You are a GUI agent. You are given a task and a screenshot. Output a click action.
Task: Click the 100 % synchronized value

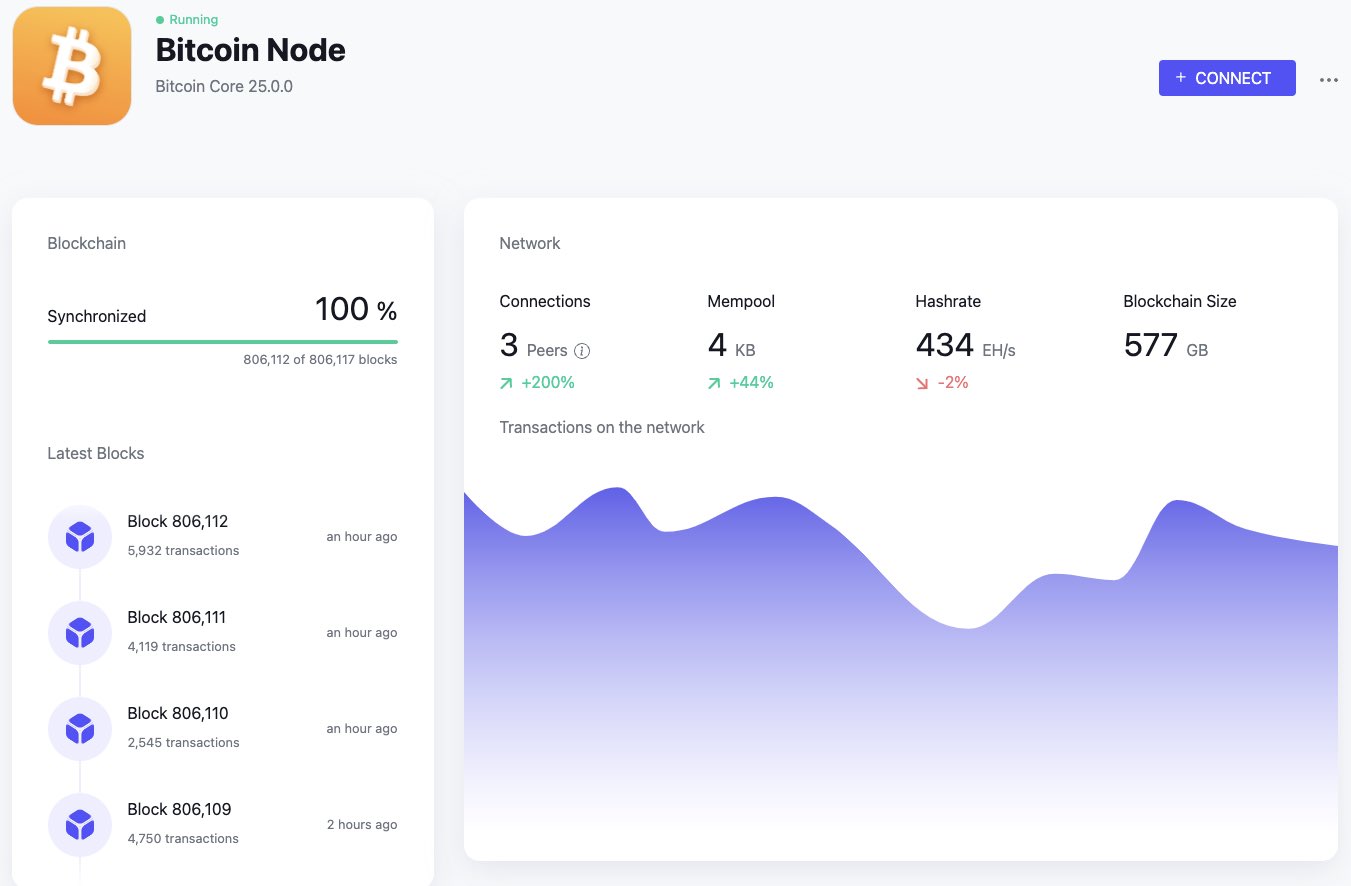356,309
